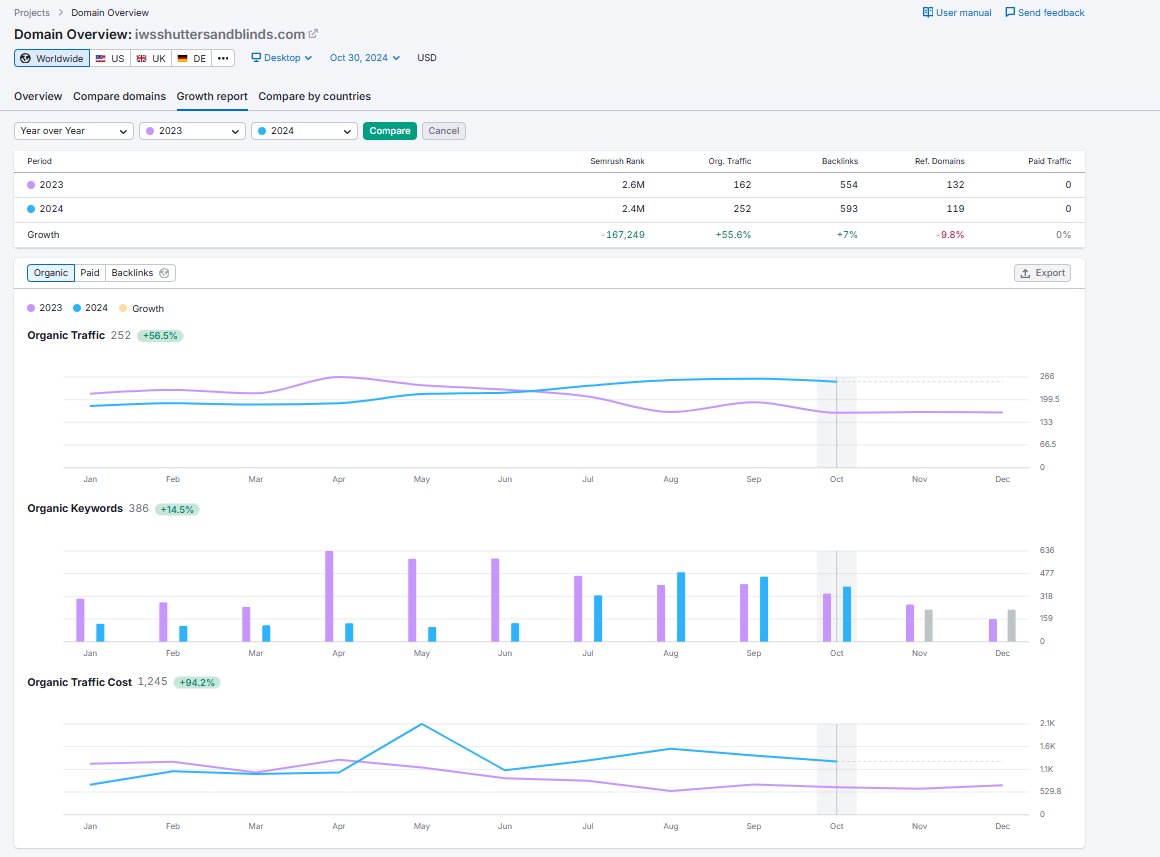The height and width of the screenshot is (857, 1160).
Task: Click Paid Traffic column header
Action: pos(1049,161)
